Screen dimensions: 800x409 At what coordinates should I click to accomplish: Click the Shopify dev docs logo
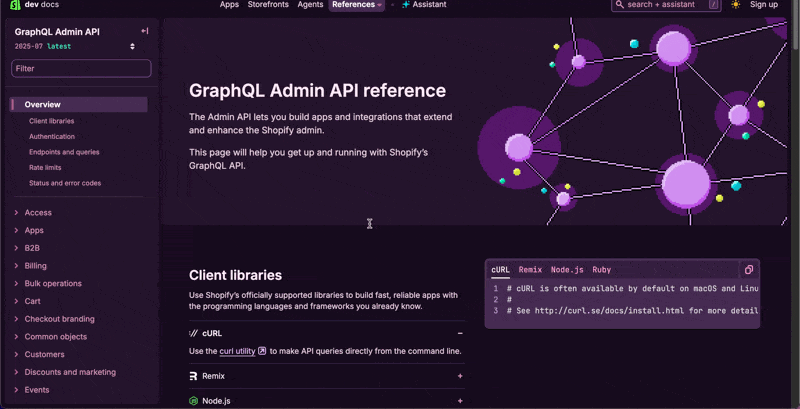point(34,5)
